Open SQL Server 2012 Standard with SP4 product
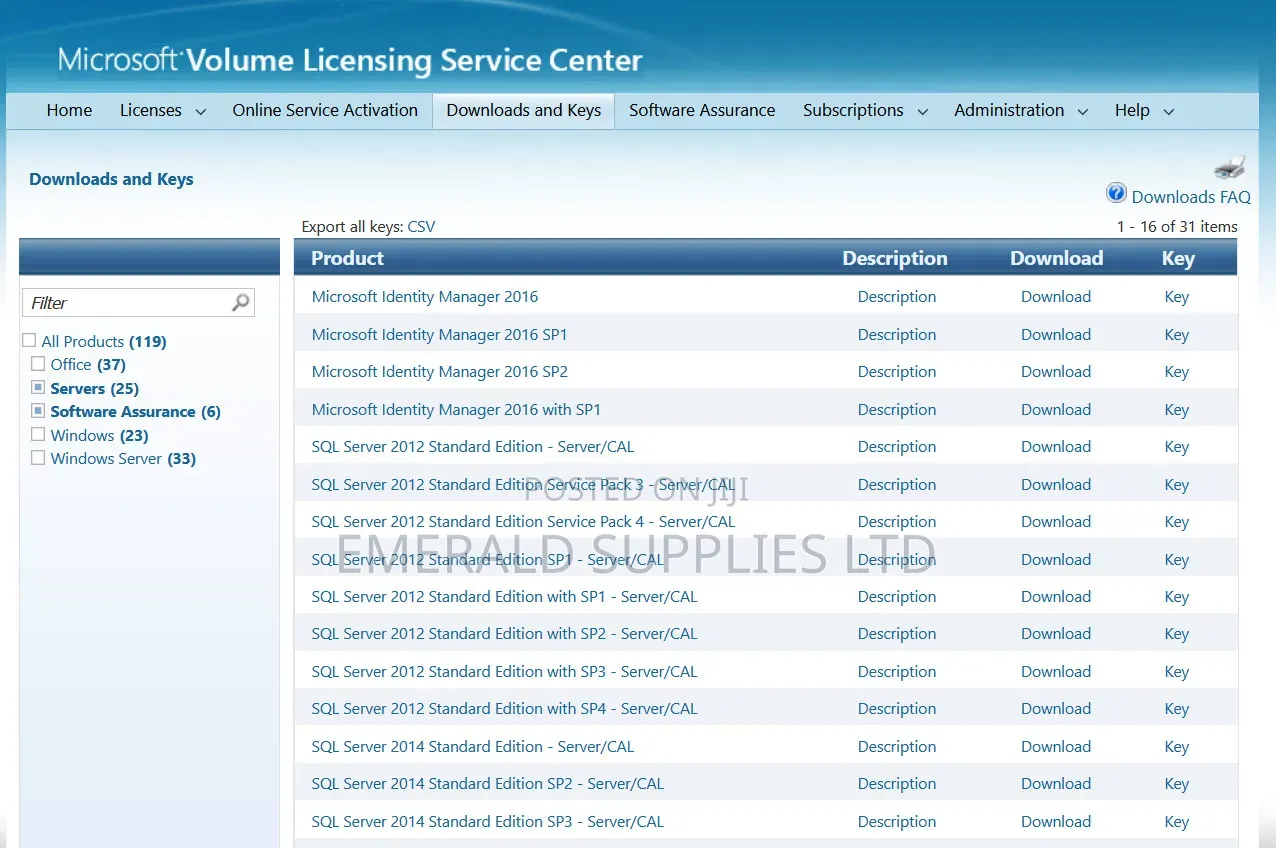Screen dimensions: 1276x848 pos(505,708)
